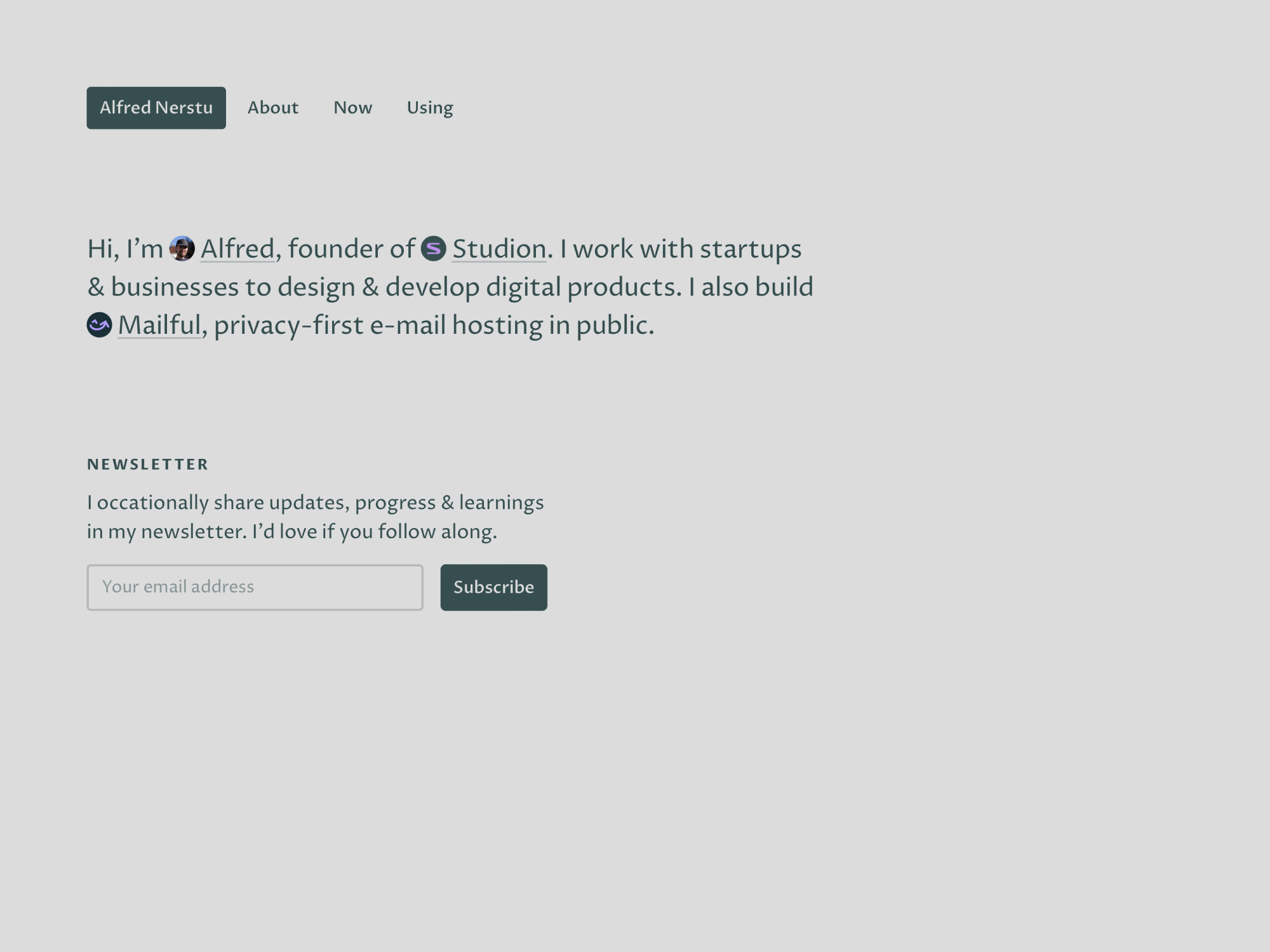
Task: Open the Studion link
Action: pos(499,249)
